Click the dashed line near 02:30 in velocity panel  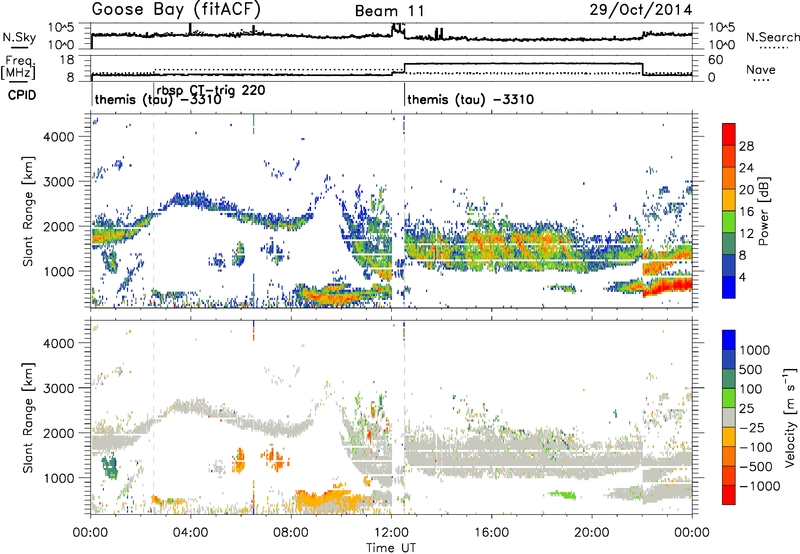click(154, 417)
